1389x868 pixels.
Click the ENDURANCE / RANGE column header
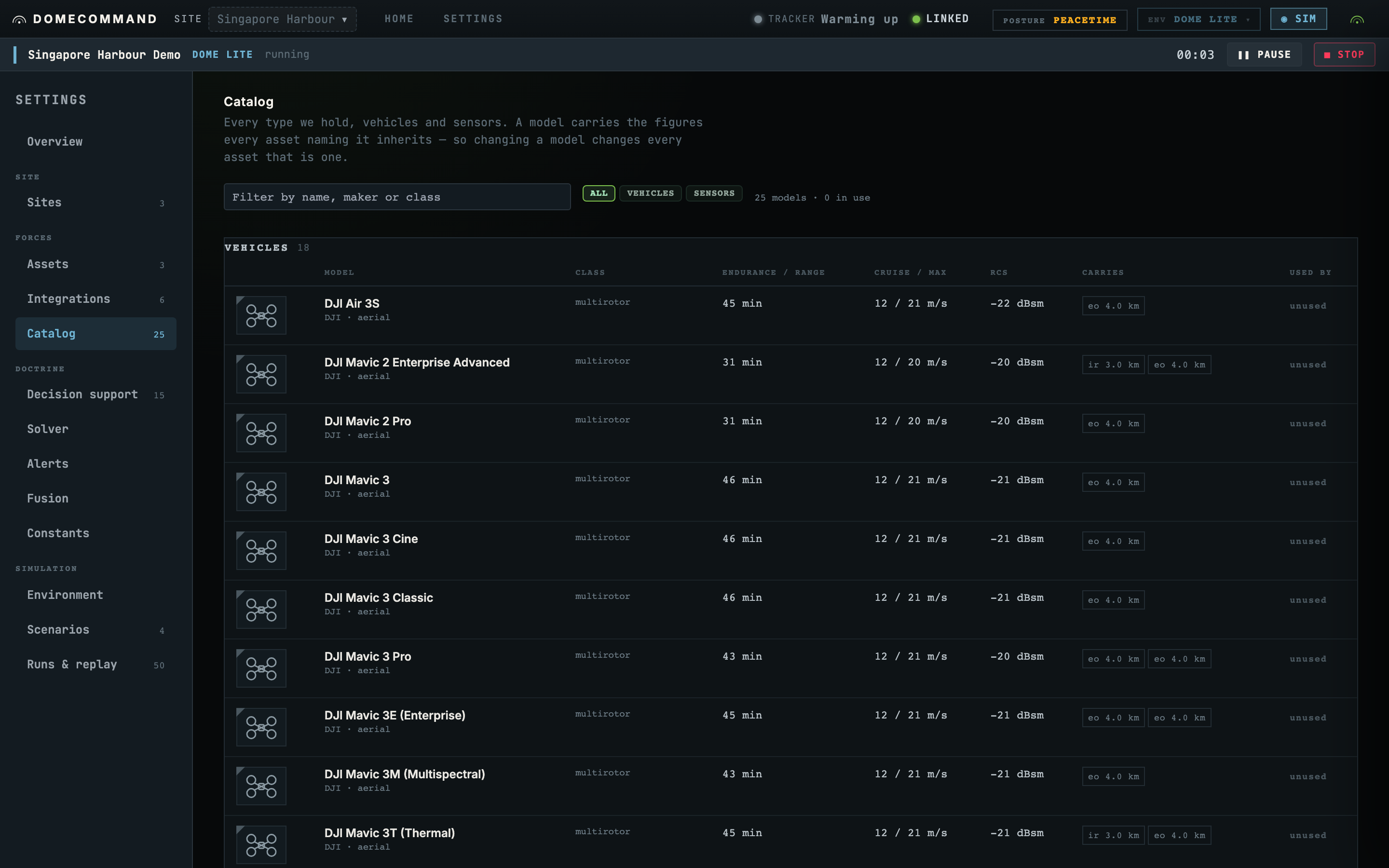coord(773,272)
